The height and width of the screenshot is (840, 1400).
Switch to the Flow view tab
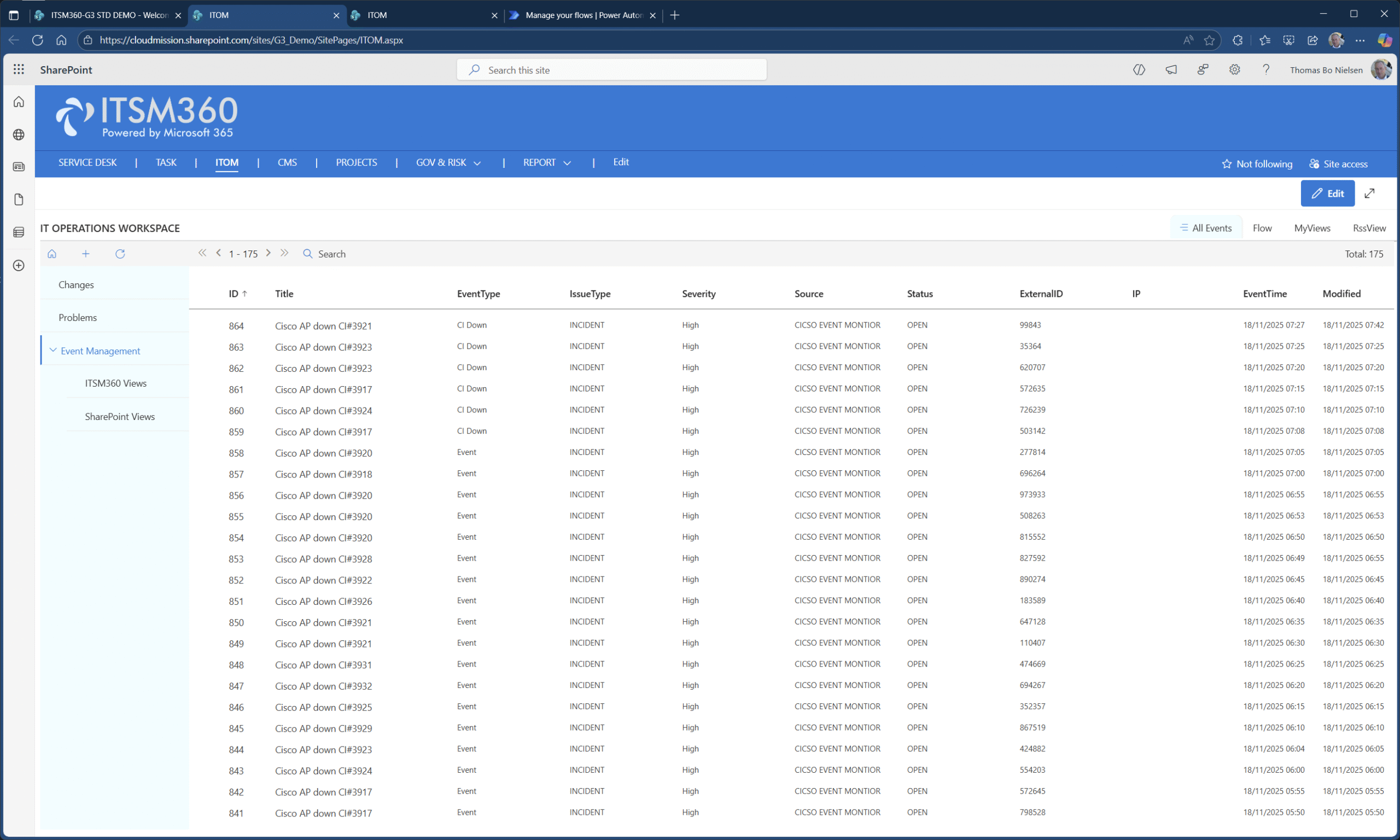coord(1262,228)
